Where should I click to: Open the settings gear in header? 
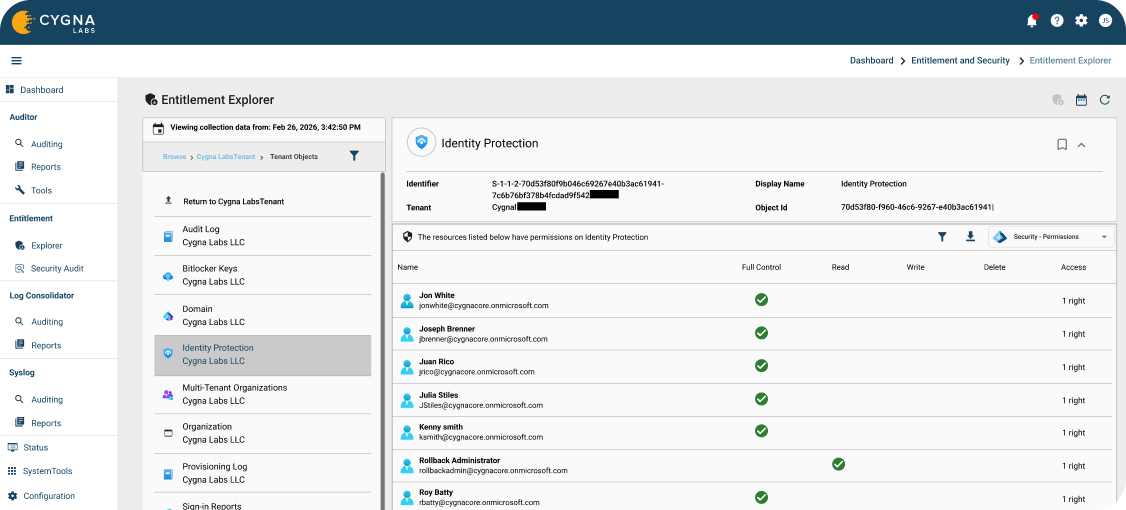tap(1081, 21)
